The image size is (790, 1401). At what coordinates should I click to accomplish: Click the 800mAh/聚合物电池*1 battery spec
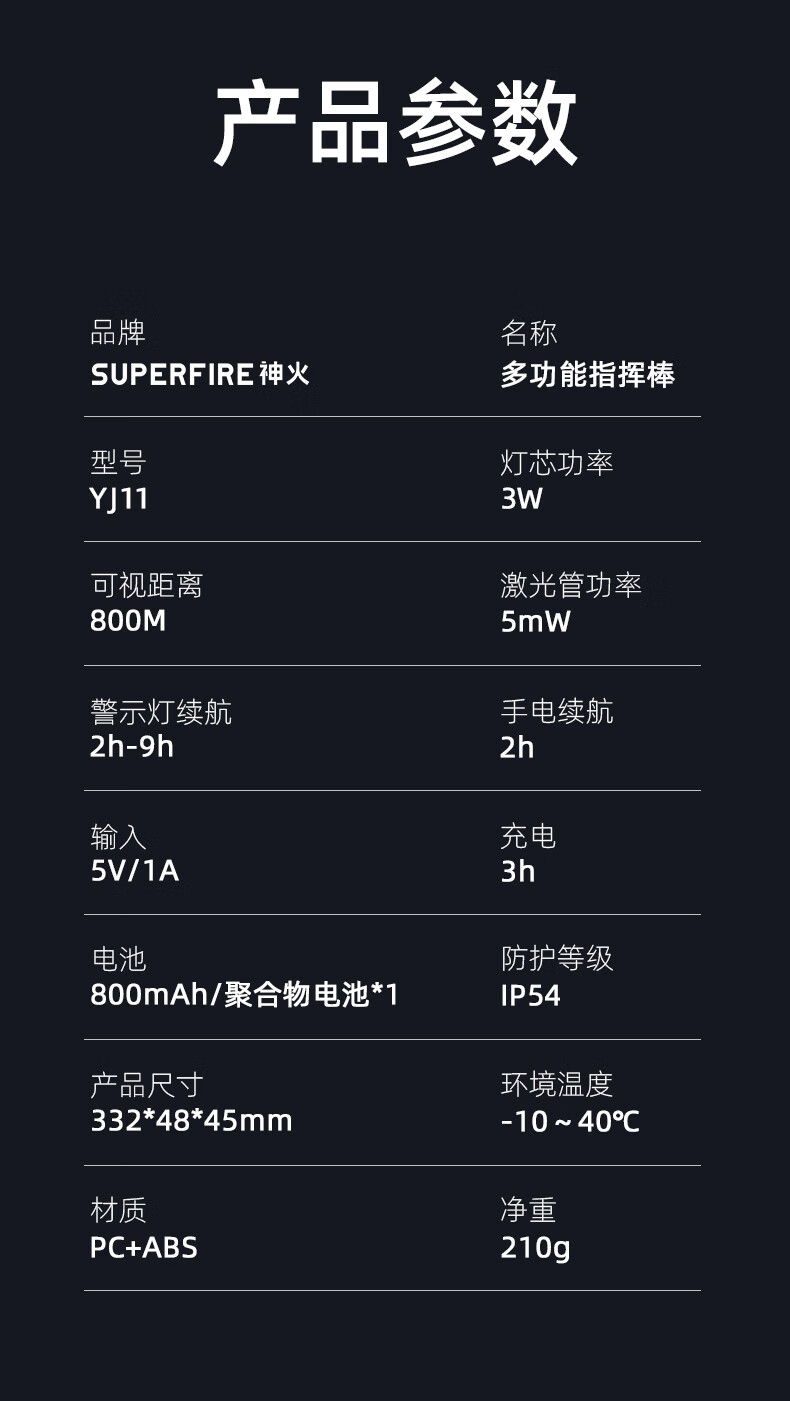(244, 995)
